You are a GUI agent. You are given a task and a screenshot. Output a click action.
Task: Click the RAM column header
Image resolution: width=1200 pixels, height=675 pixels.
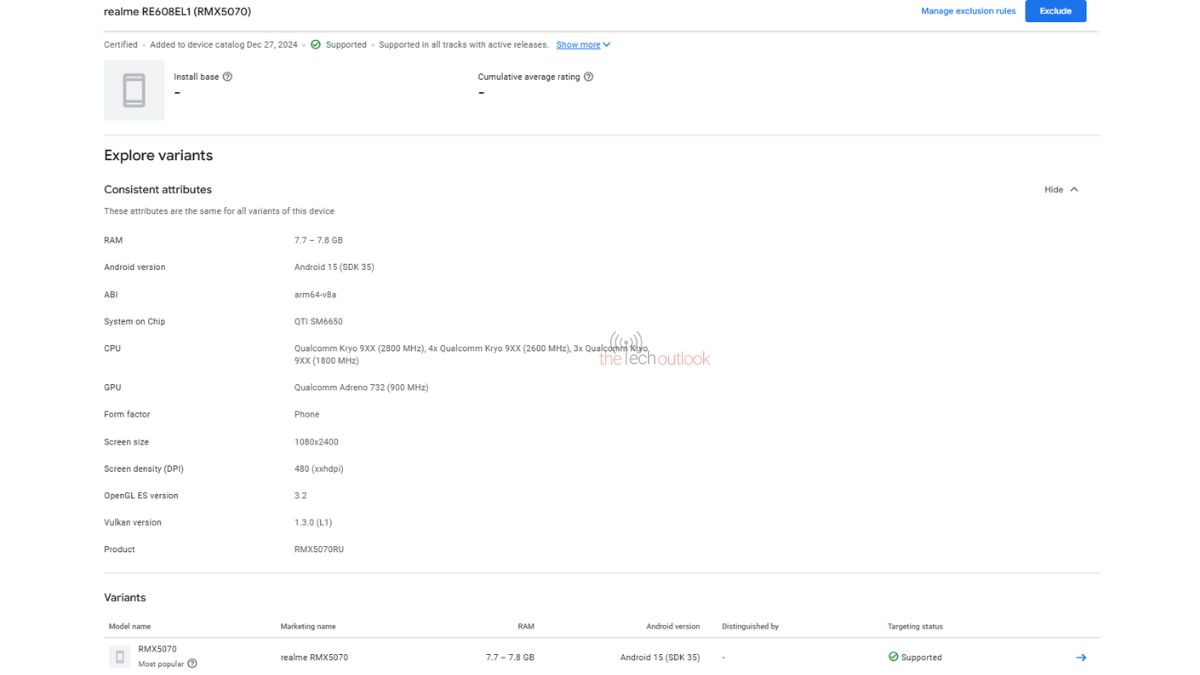[526, 625]
